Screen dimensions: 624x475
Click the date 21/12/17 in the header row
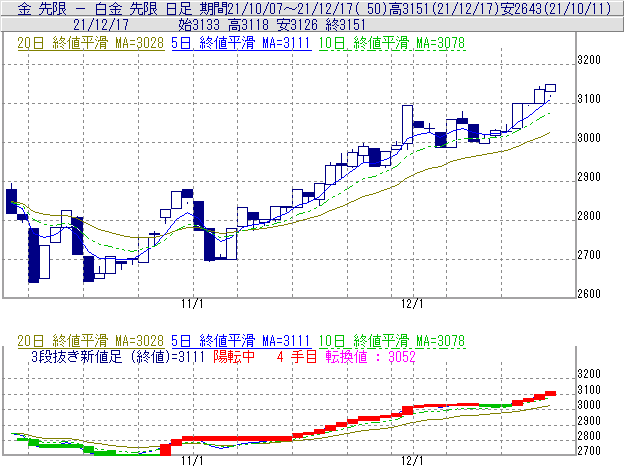101,25
